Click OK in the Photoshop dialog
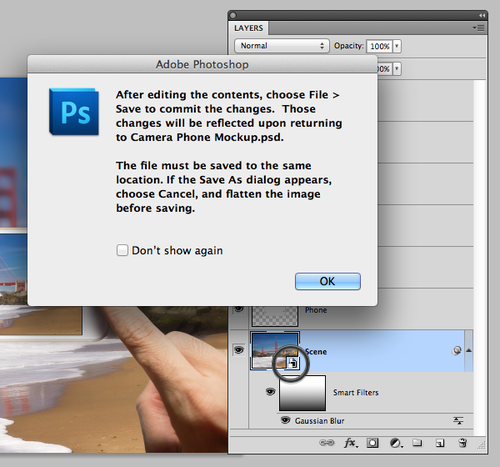This screenshot has height=467, width=500. (x=328, y=281)
